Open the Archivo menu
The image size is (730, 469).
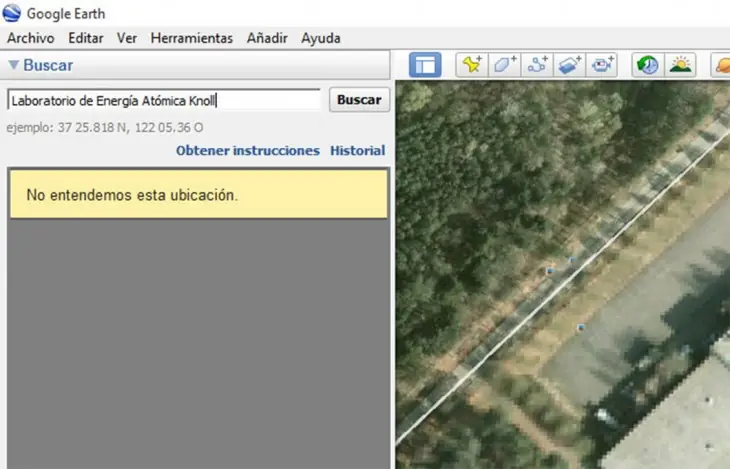coord(31,38)
